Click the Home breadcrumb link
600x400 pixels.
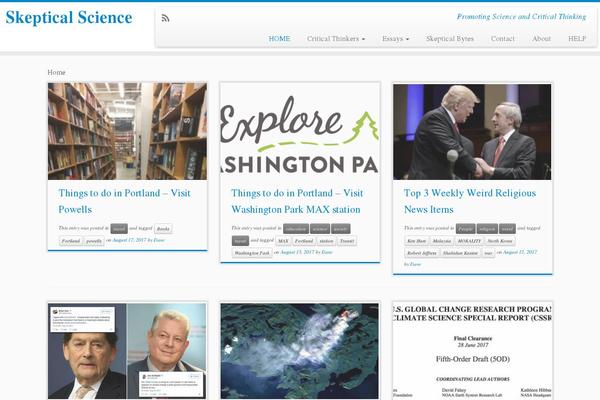pos(56,72)
